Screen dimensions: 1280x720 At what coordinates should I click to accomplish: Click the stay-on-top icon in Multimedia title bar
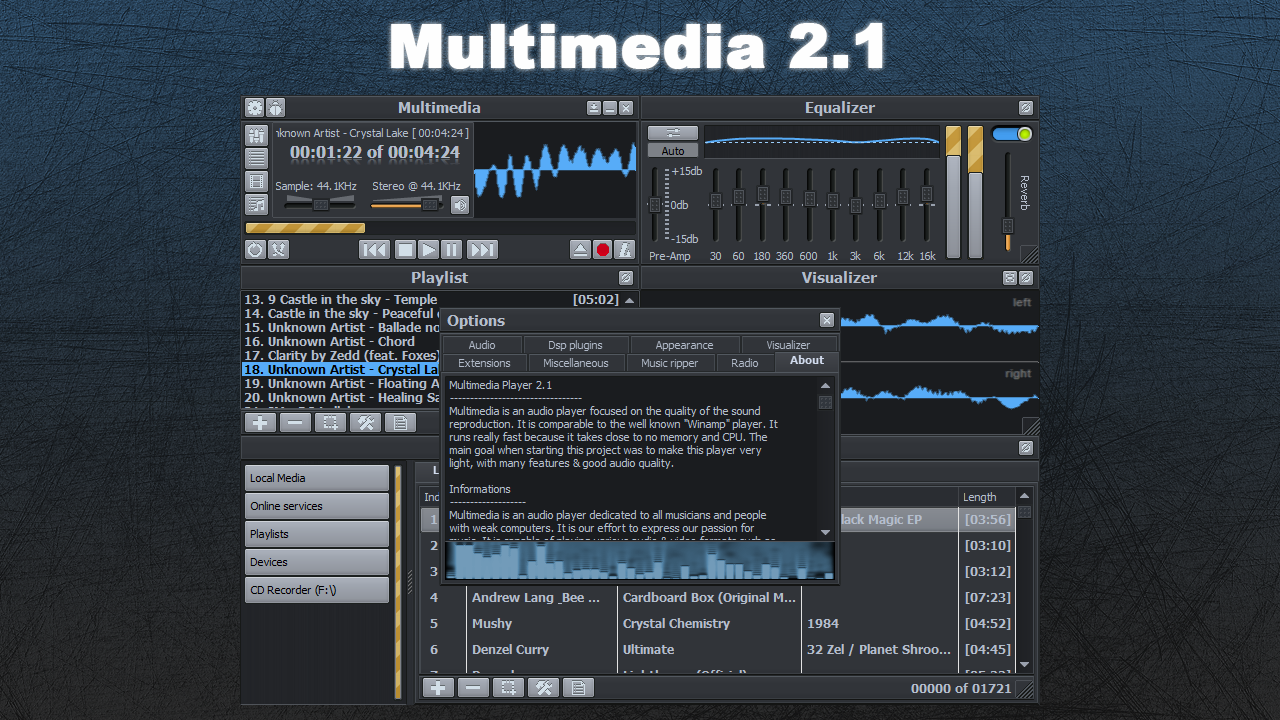tap(594, 108)
